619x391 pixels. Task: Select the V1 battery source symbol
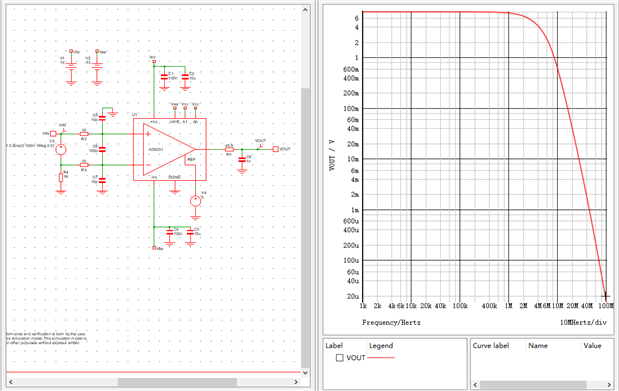[x=71, y=67]
